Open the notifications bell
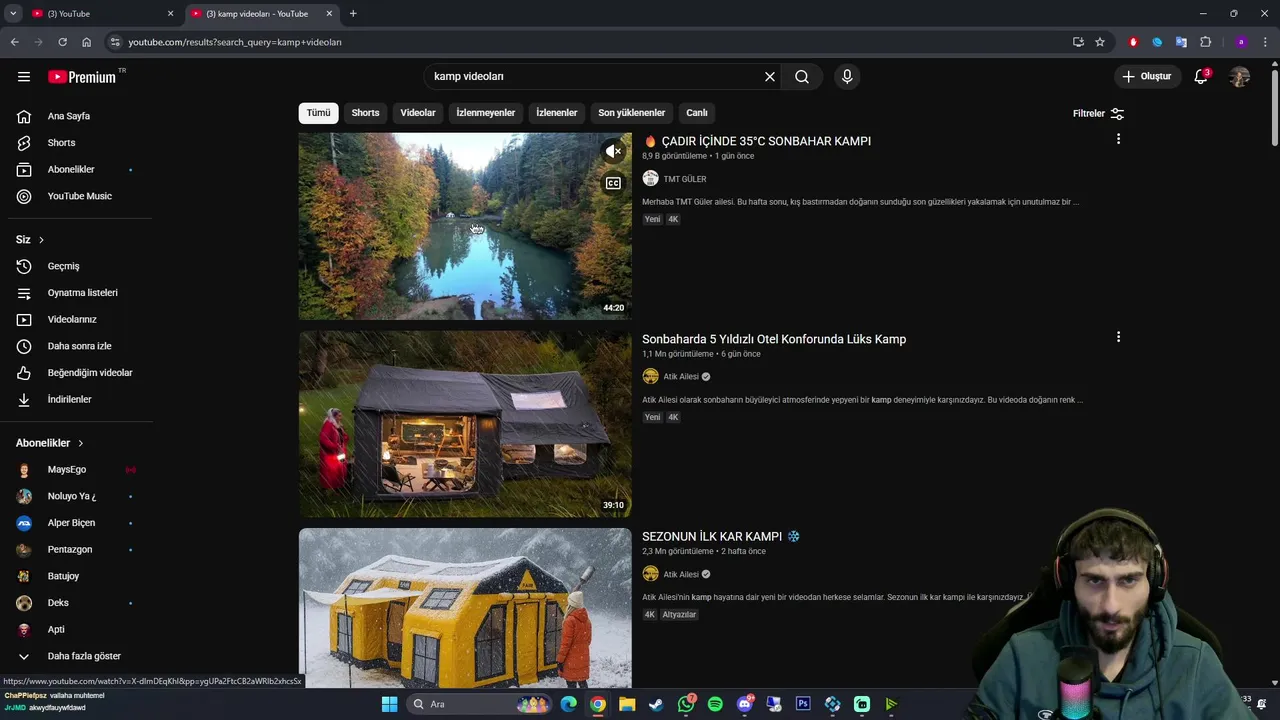The width and height of the screenshot is (1280, 720). pos(1201,77)
